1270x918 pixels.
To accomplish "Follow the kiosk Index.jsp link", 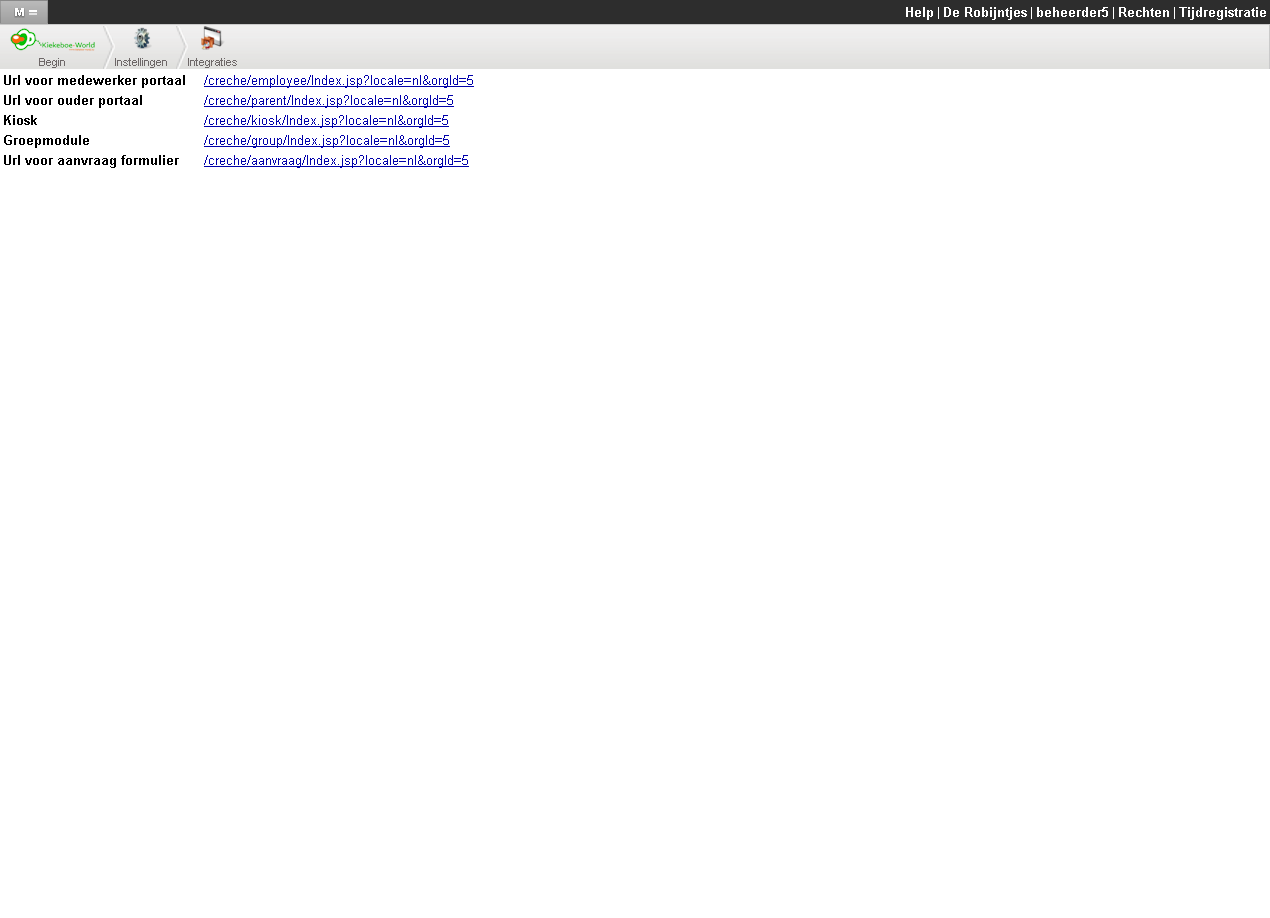I will coord(326,120).
